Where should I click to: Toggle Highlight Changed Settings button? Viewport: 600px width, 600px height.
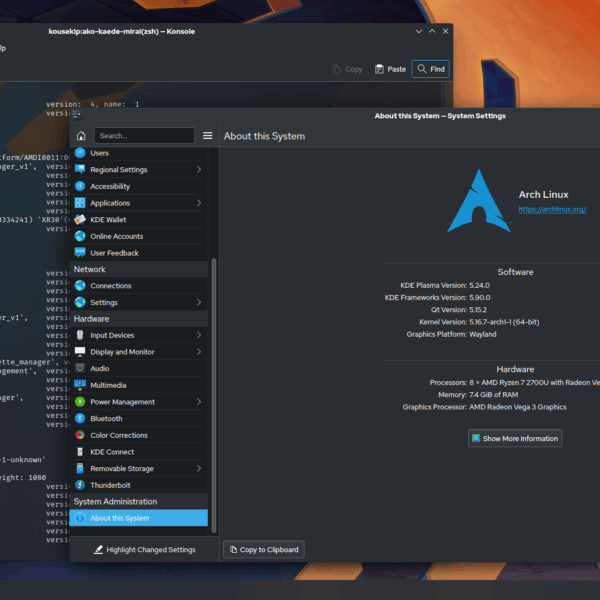[144, 550]
